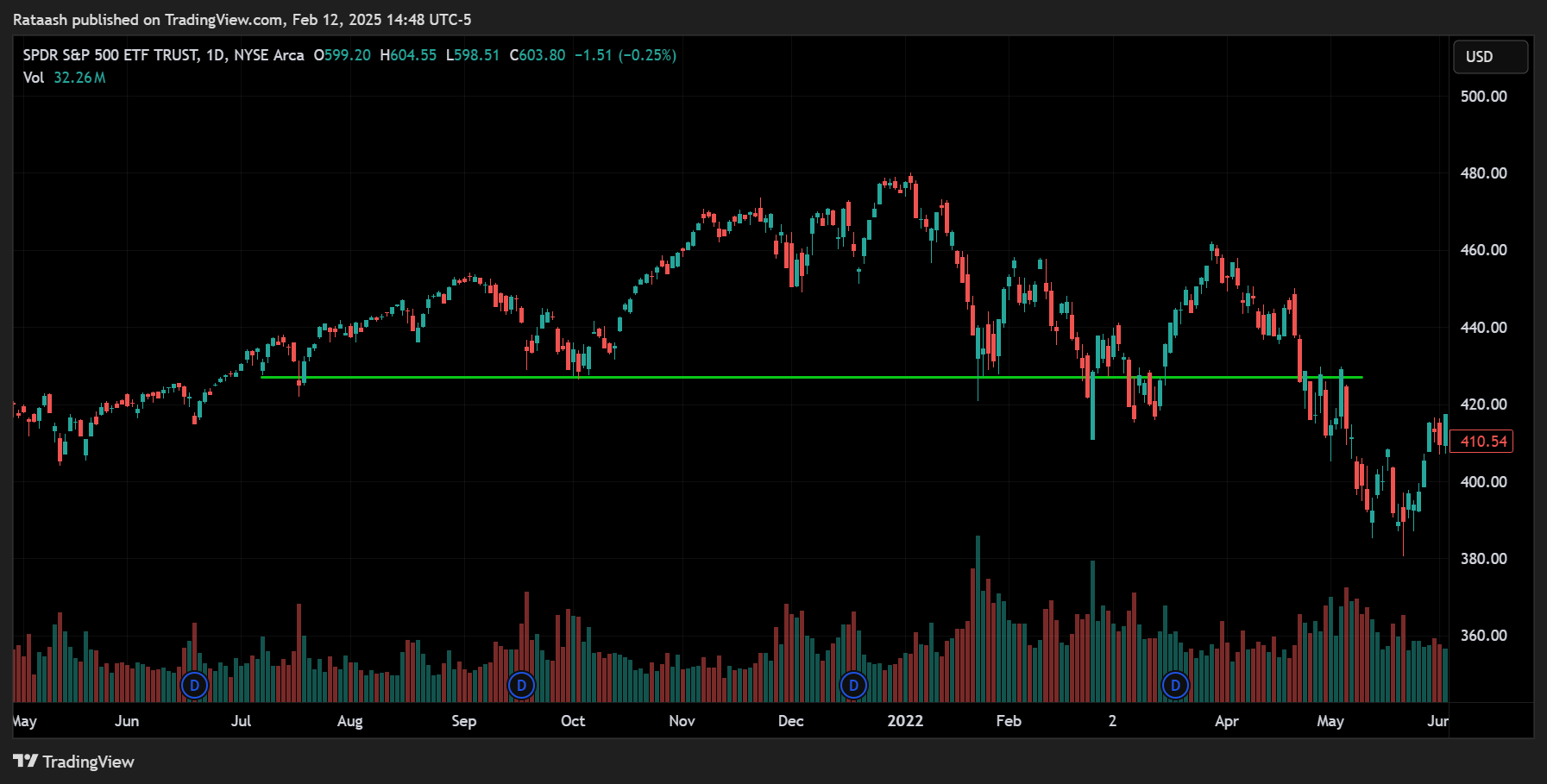This screenshot has width=1547, height=784.
Task: Click the Nov label on time axis
Action: [x=682, y=721]
